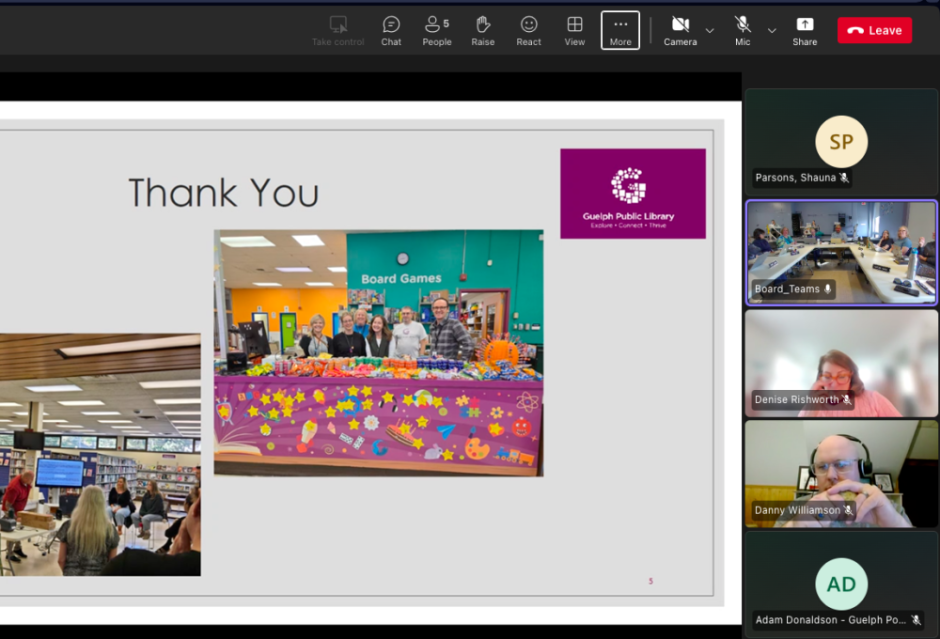Select Denise Rishworth's video tile
Screen dimensions: 940x639
841,362
